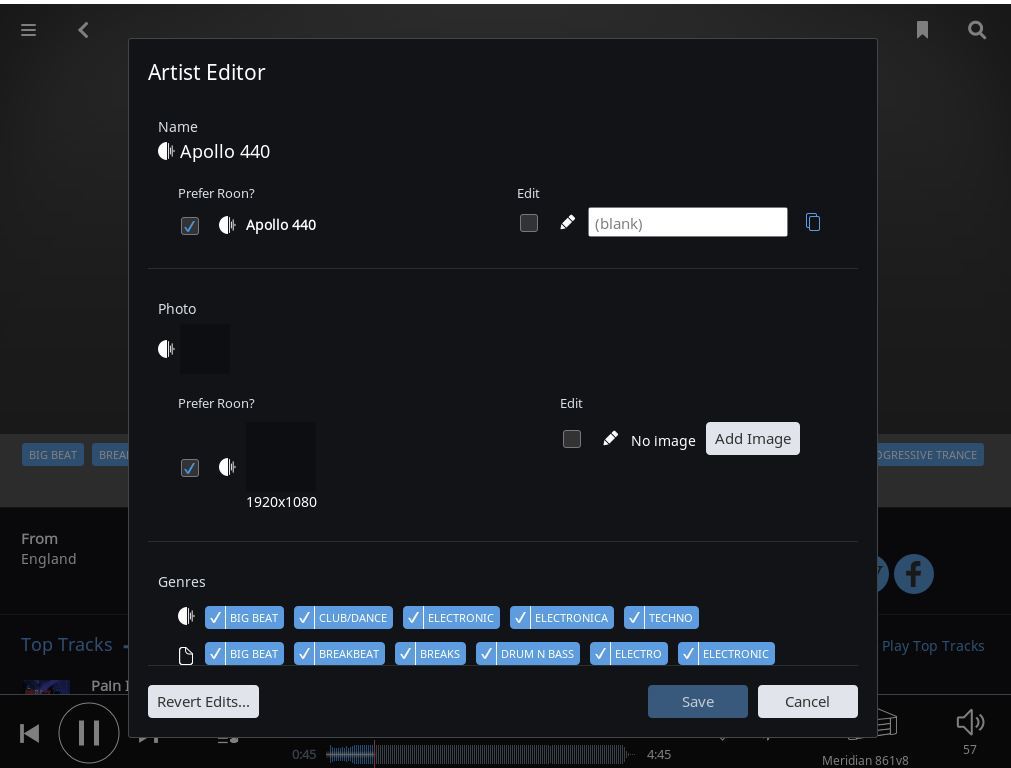The width and height of the screenshot is (1011, 768).
Task: Seek in the track waveform bar
Action: [x=478, y=754]
